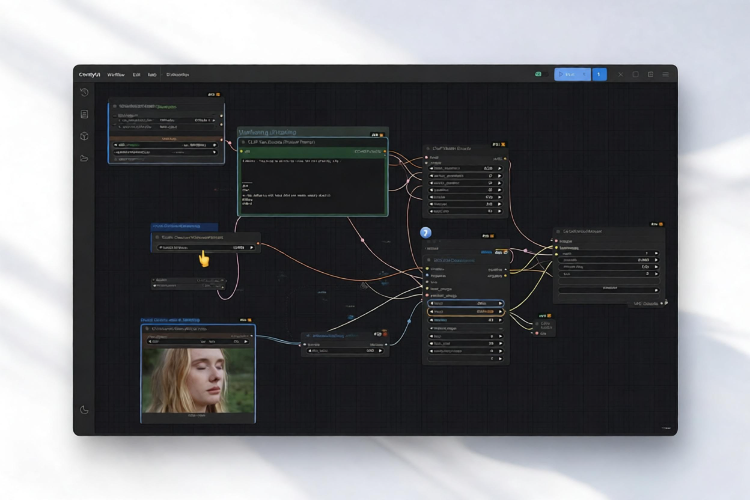Viewport: 750px width, 500px height.
Task: Click the orange-highlighted value field in the sampler node
Action: tap(465, 311)
